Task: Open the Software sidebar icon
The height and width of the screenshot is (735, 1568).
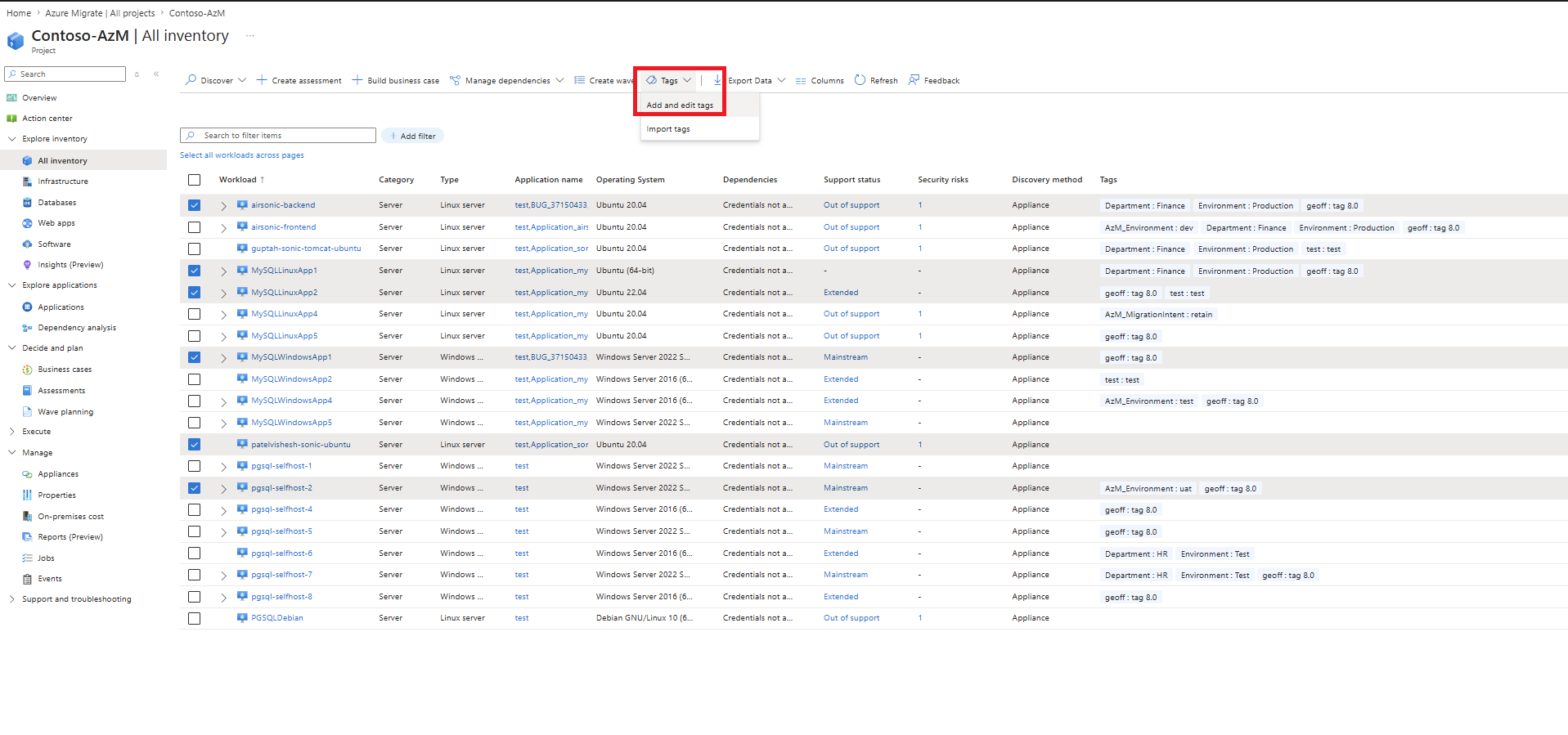Action: tap(27, 244)
